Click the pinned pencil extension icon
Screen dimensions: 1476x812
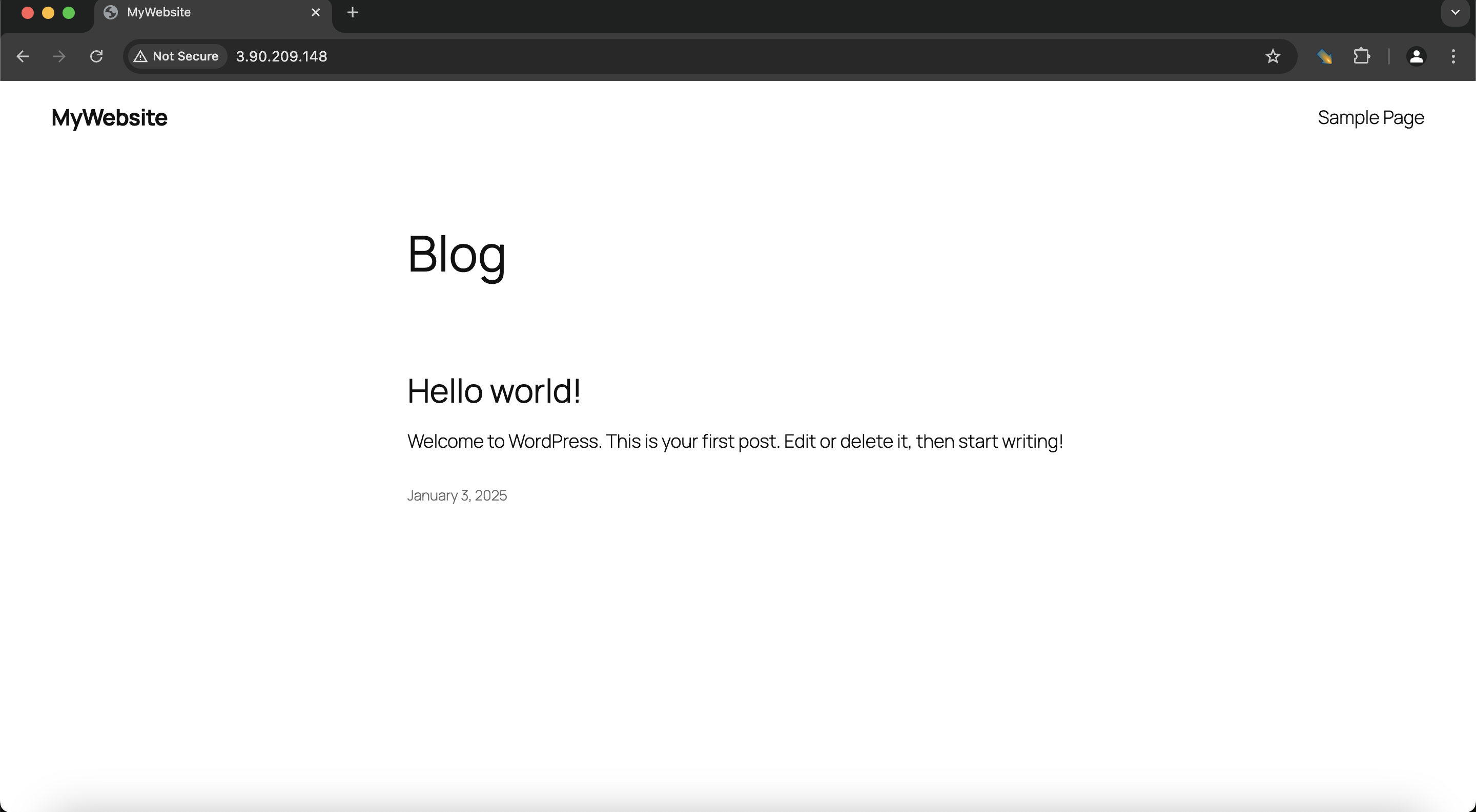coord(1324,56)
